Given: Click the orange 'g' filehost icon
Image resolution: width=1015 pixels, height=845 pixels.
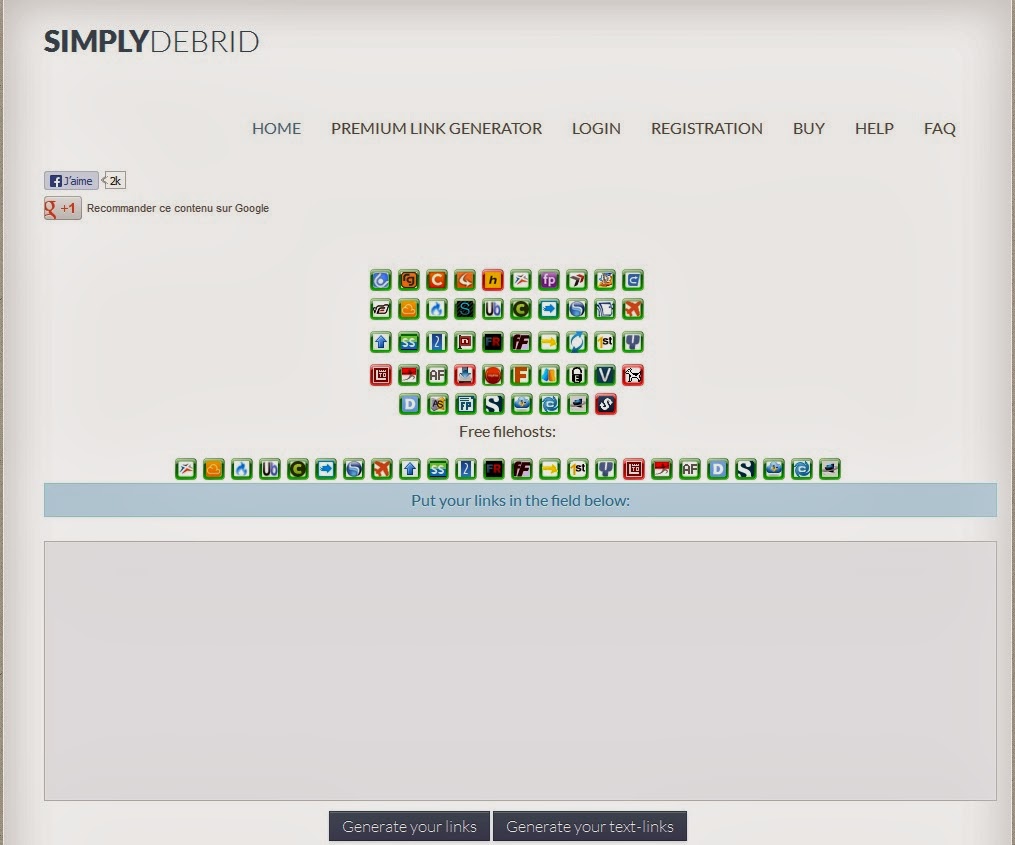Looking at the screenshot, I should click(x=408, y=280).
